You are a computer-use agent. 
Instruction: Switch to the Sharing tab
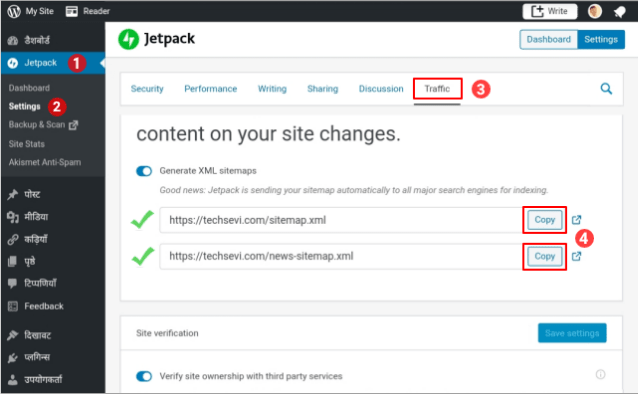322,89
